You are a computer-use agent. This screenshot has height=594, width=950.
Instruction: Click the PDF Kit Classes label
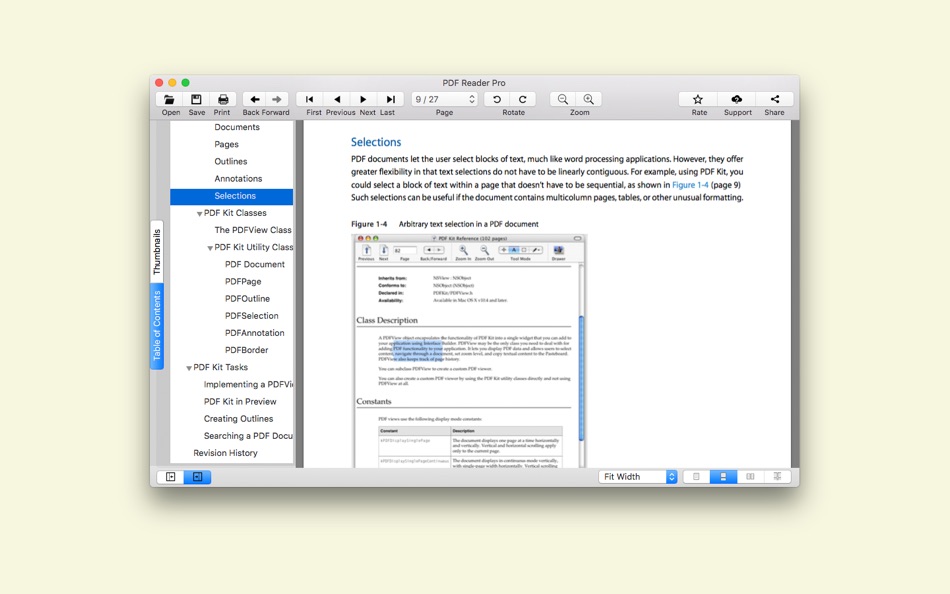[x=235, y=213]
